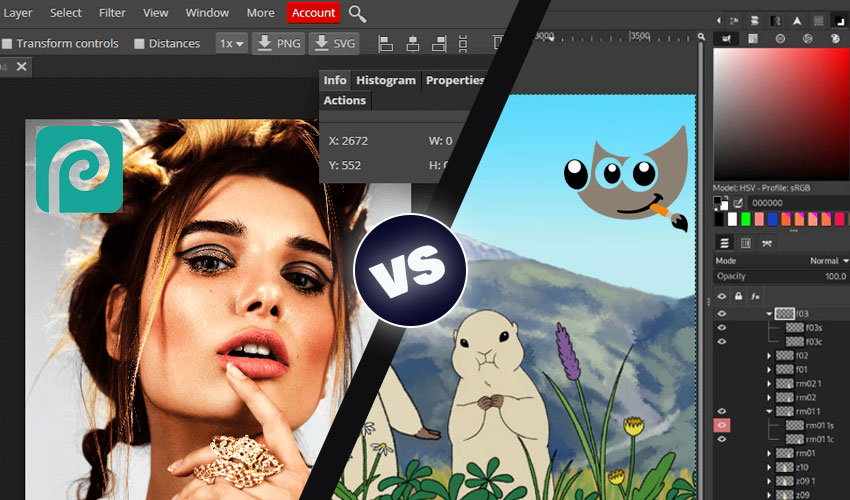The width and height of the screenshot is (850, 500).
Task: Expand the f01 layer group
Action: tap(769, 370)
